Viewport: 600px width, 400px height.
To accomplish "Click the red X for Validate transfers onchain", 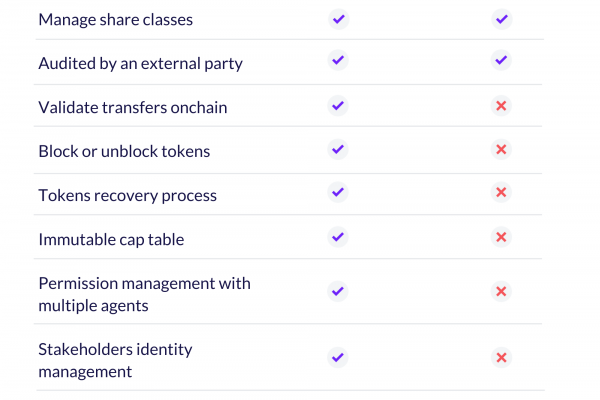I will tap(501, 106).
